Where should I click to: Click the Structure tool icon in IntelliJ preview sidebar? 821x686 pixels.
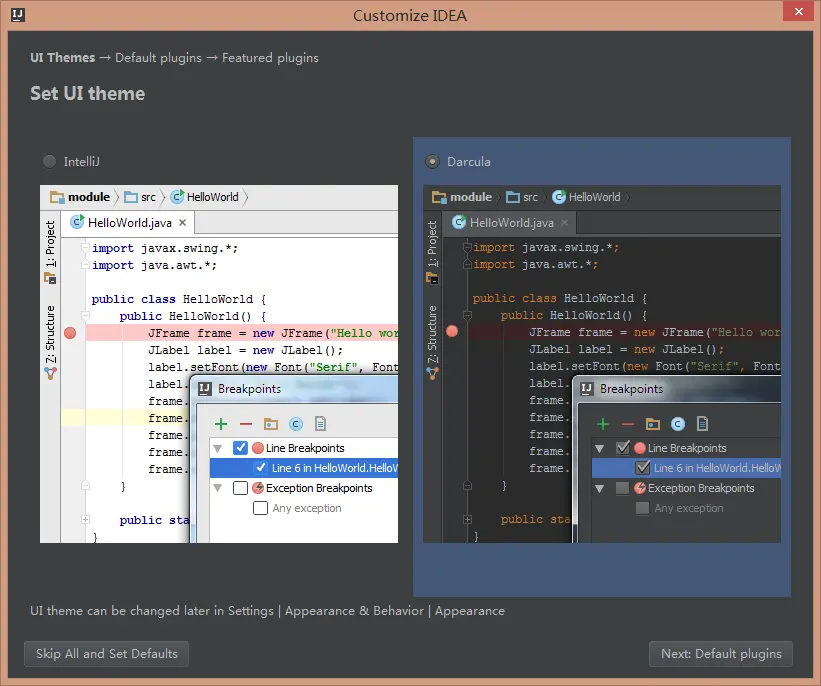(x=50, y=373)
